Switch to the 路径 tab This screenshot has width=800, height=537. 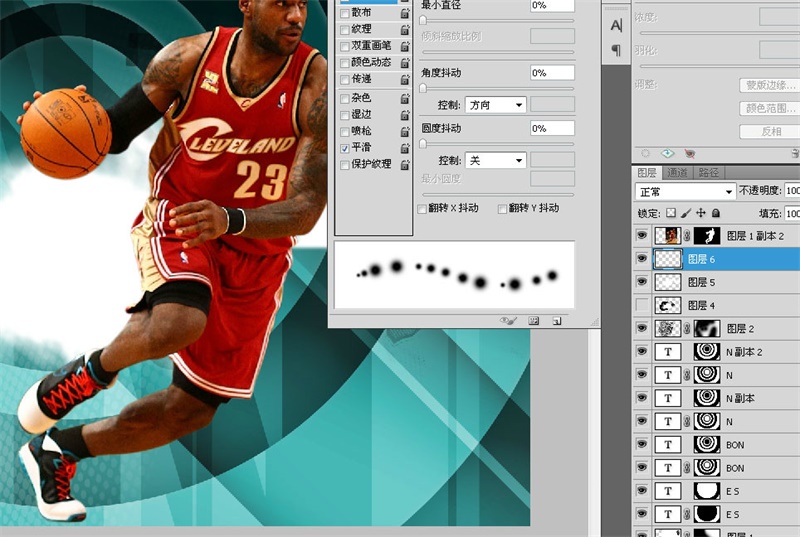coord(708,172)
